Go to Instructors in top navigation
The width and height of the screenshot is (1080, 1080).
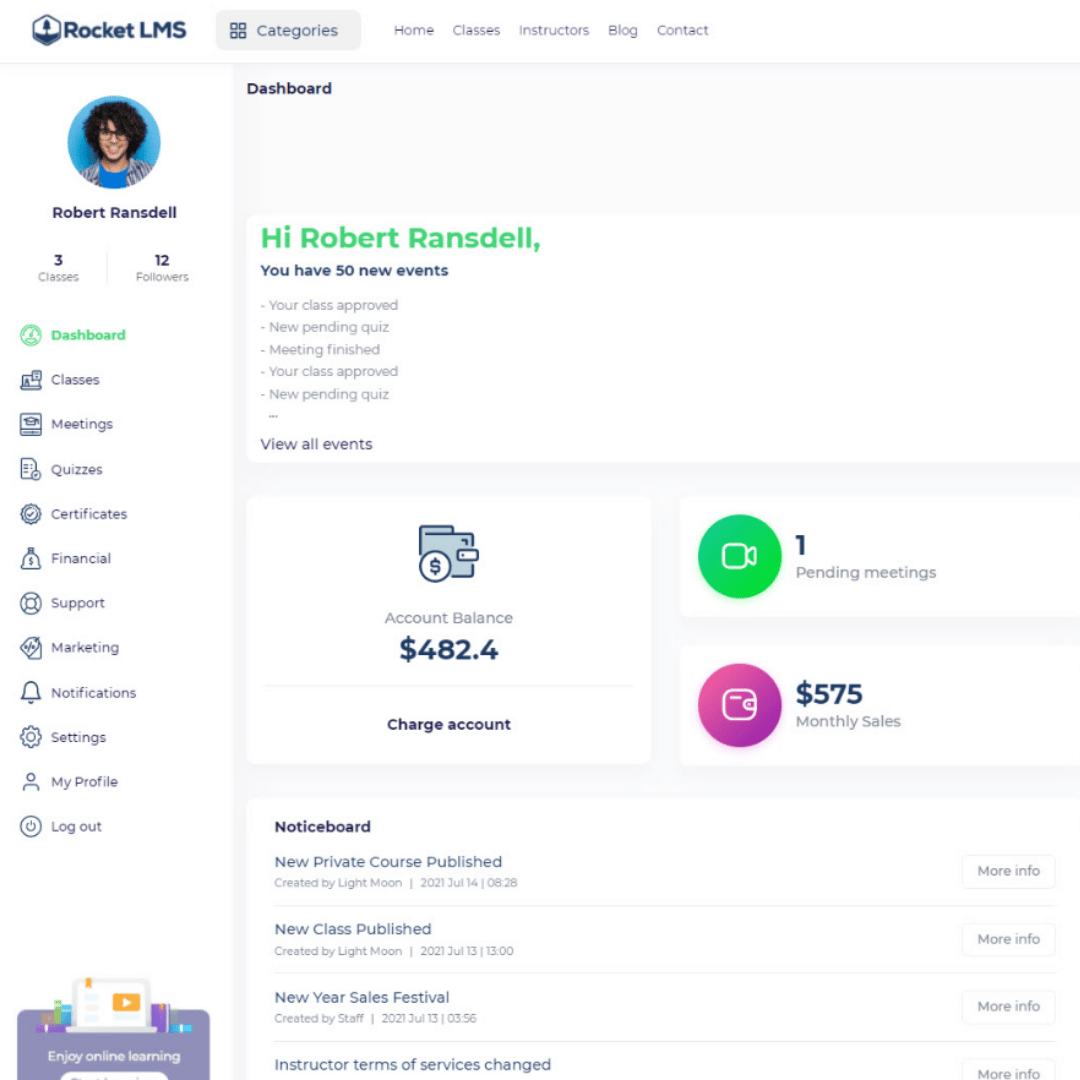tap(554, 30)
